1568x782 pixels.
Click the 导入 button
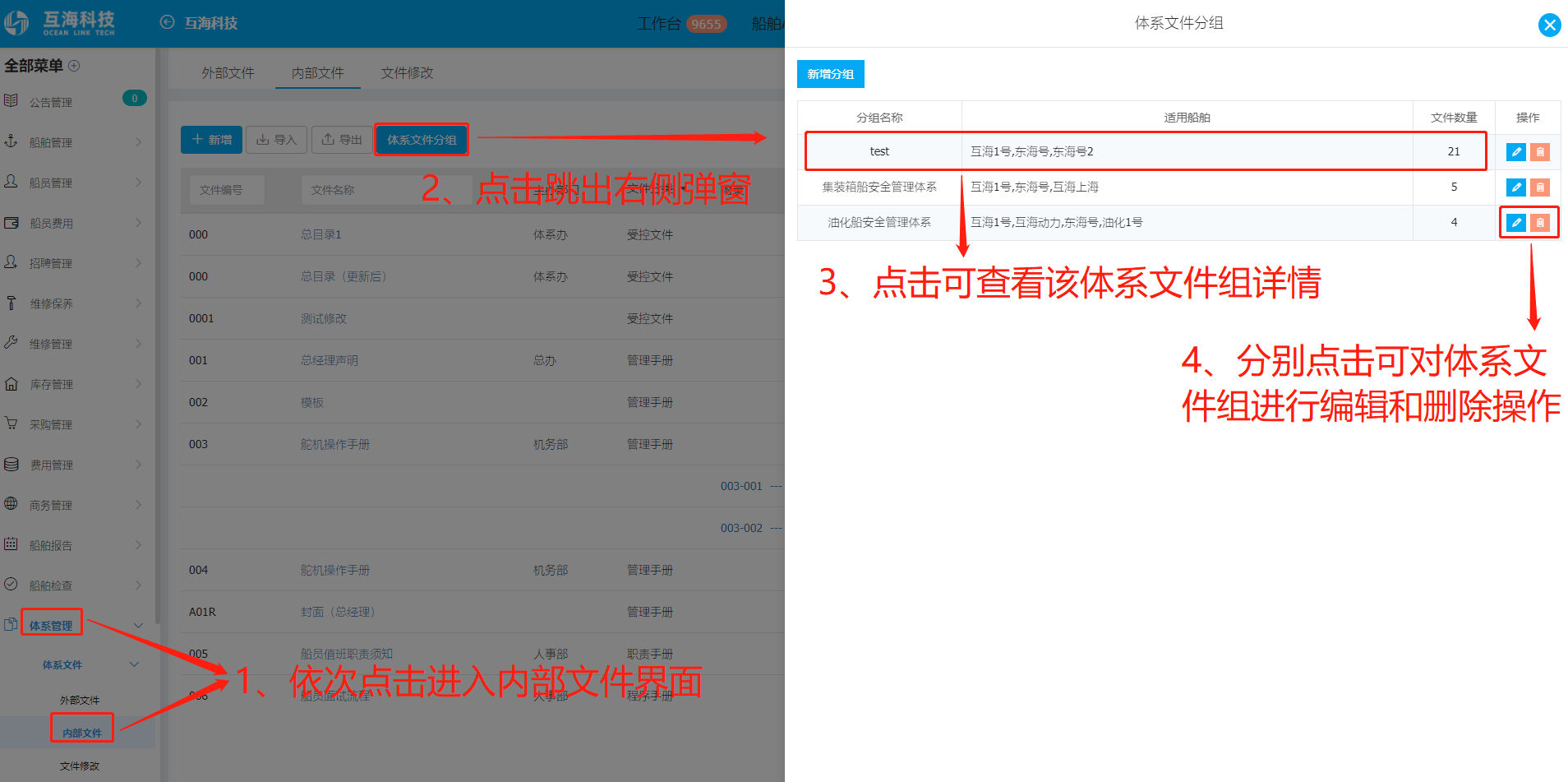(x=276, y=140)
